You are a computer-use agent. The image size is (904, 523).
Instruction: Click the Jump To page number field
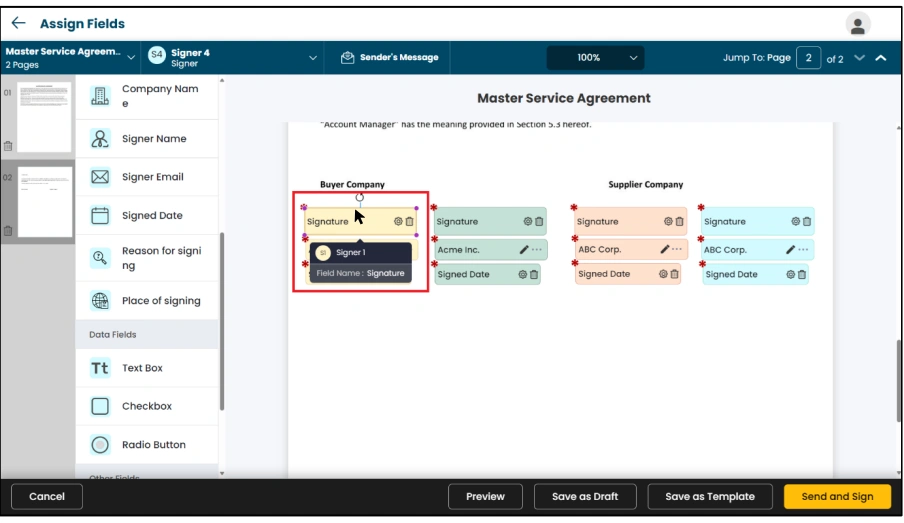(x=808, y=58)
